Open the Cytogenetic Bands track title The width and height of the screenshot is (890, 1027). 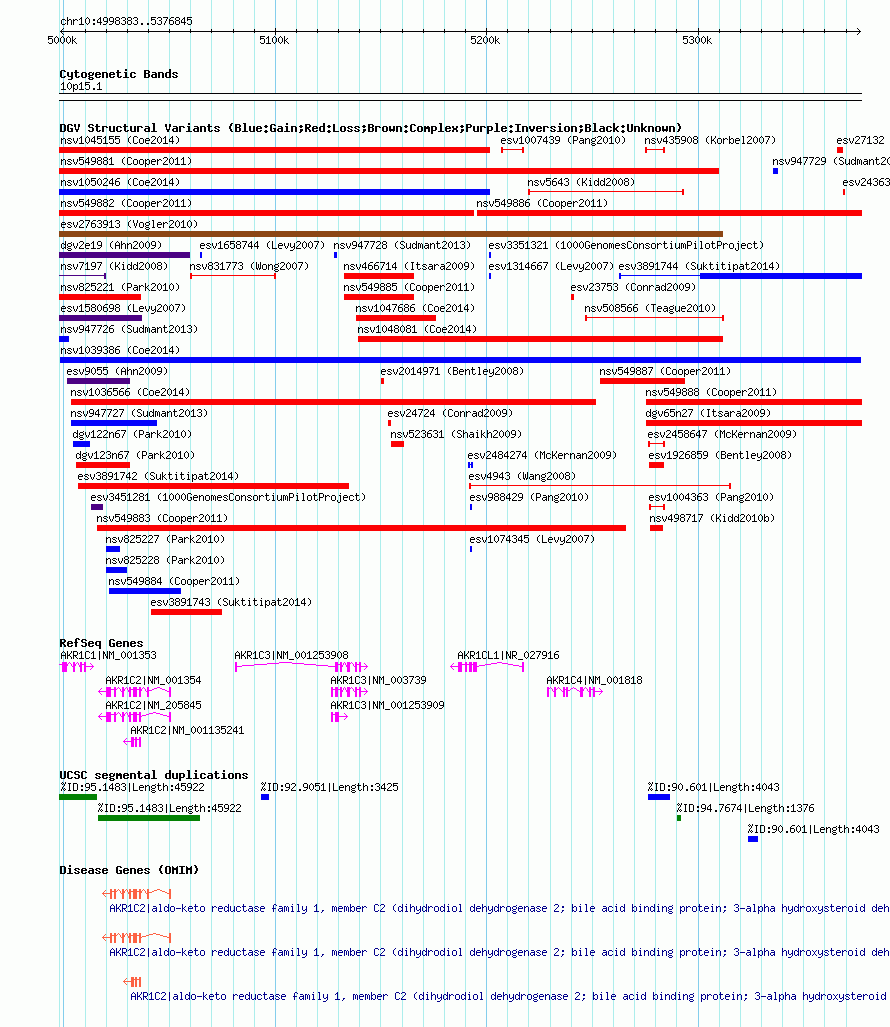119,74
